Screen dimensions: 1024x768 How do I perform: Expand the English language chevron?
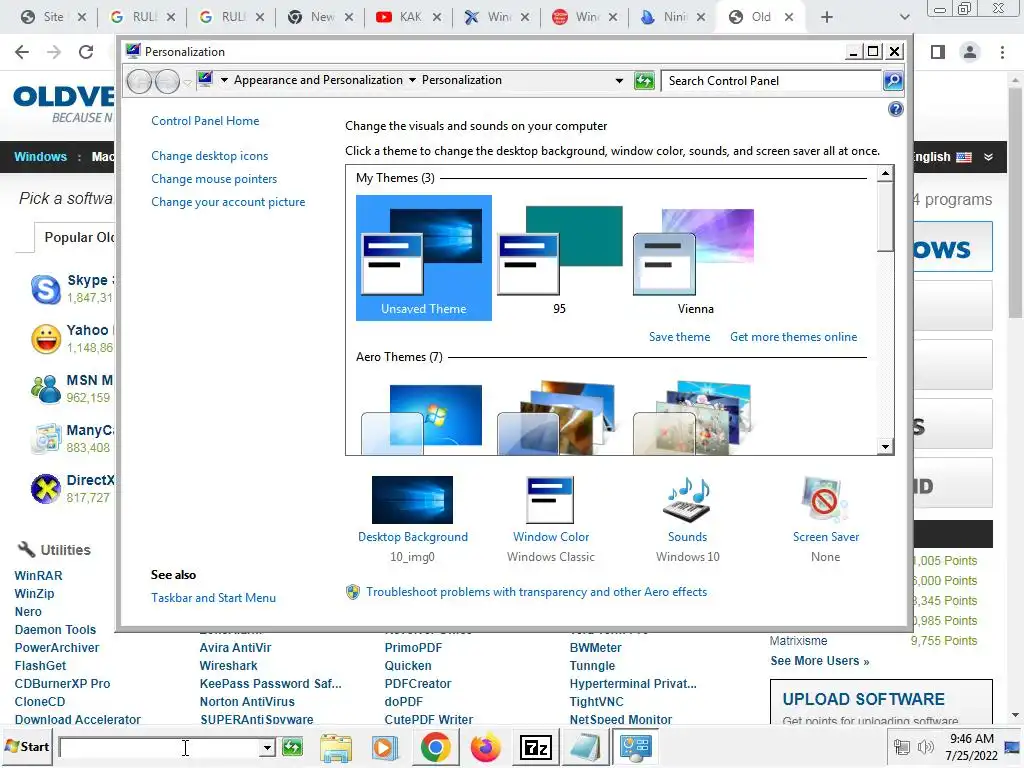[988, 157]
